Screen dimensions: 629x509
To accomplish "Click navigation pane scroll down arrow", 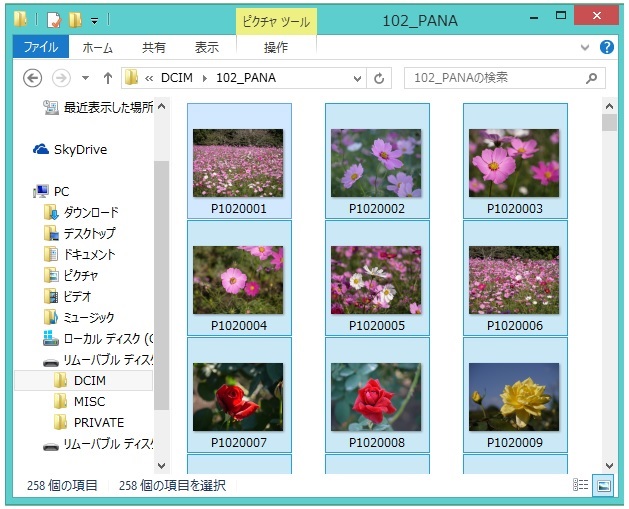I will (161, 465).
